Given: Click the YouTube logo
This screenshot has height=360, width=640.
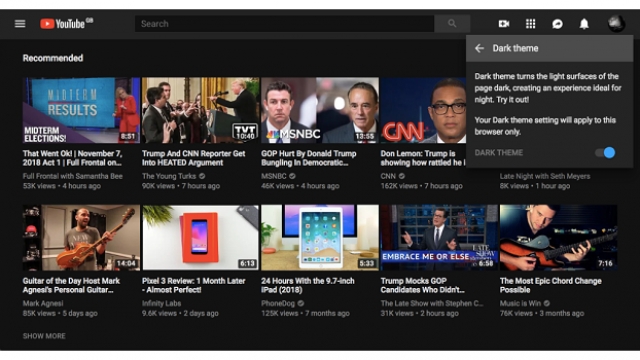Looking at the screenshot, I should 66,24.
